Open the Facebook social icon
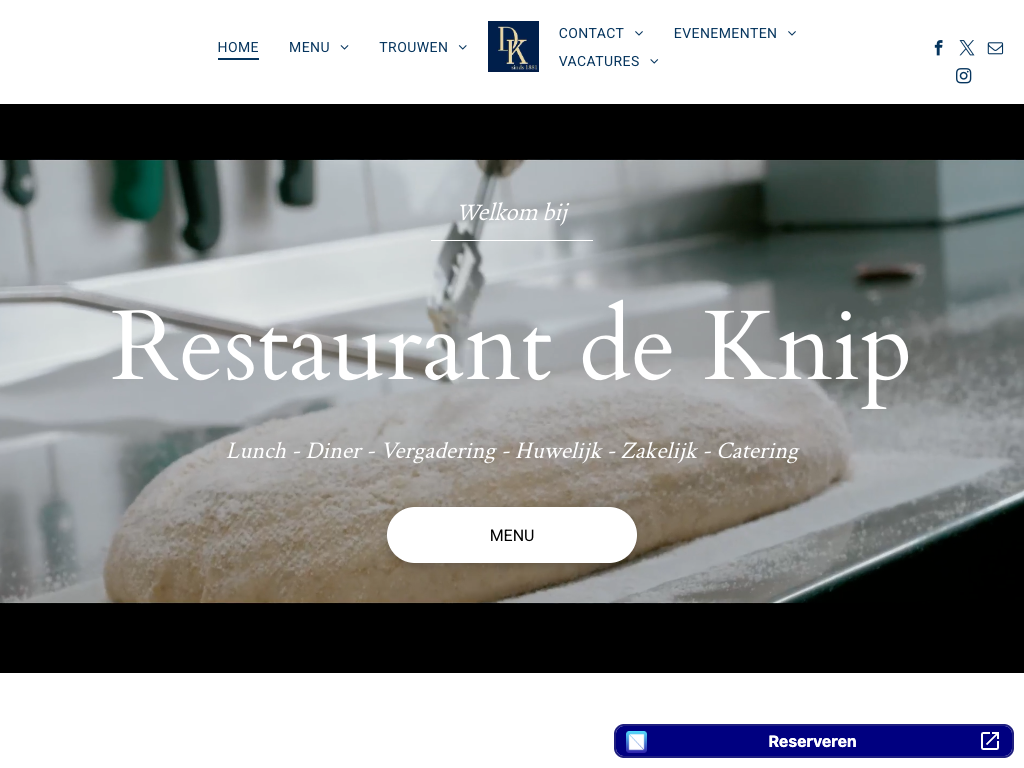1024x768 pixels. (x=938, y=48)
